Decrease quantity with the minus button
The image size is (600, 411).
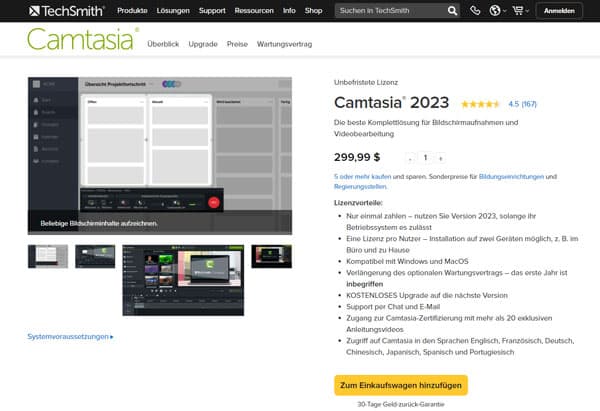[x=411, y=158]
